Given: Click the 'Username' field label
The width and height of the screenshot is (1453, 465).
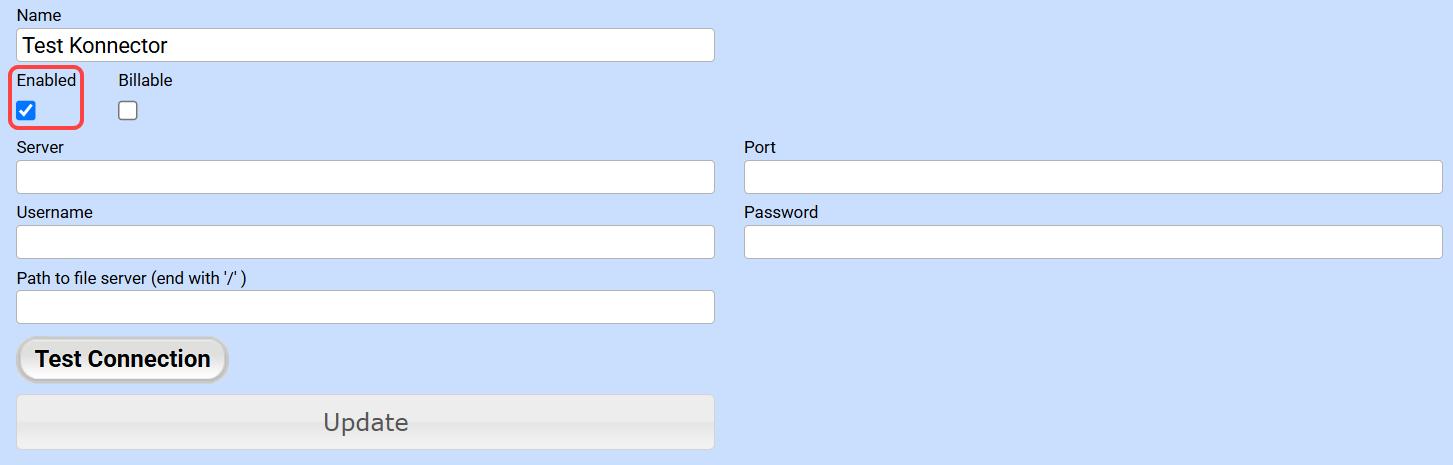Looking at the screenshot, I should (x=54, y=212).
